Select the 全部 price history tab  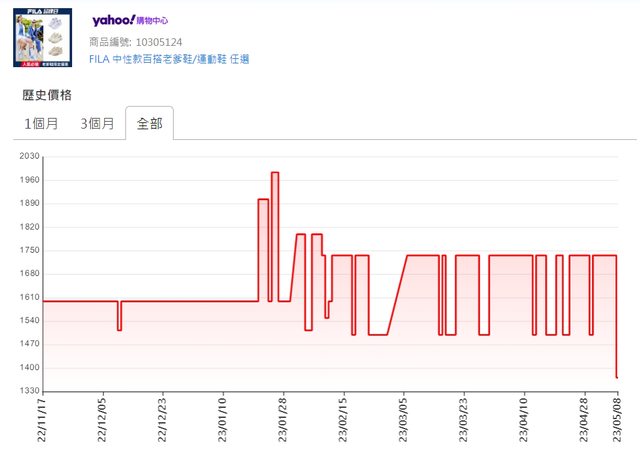tap(149, 124)
